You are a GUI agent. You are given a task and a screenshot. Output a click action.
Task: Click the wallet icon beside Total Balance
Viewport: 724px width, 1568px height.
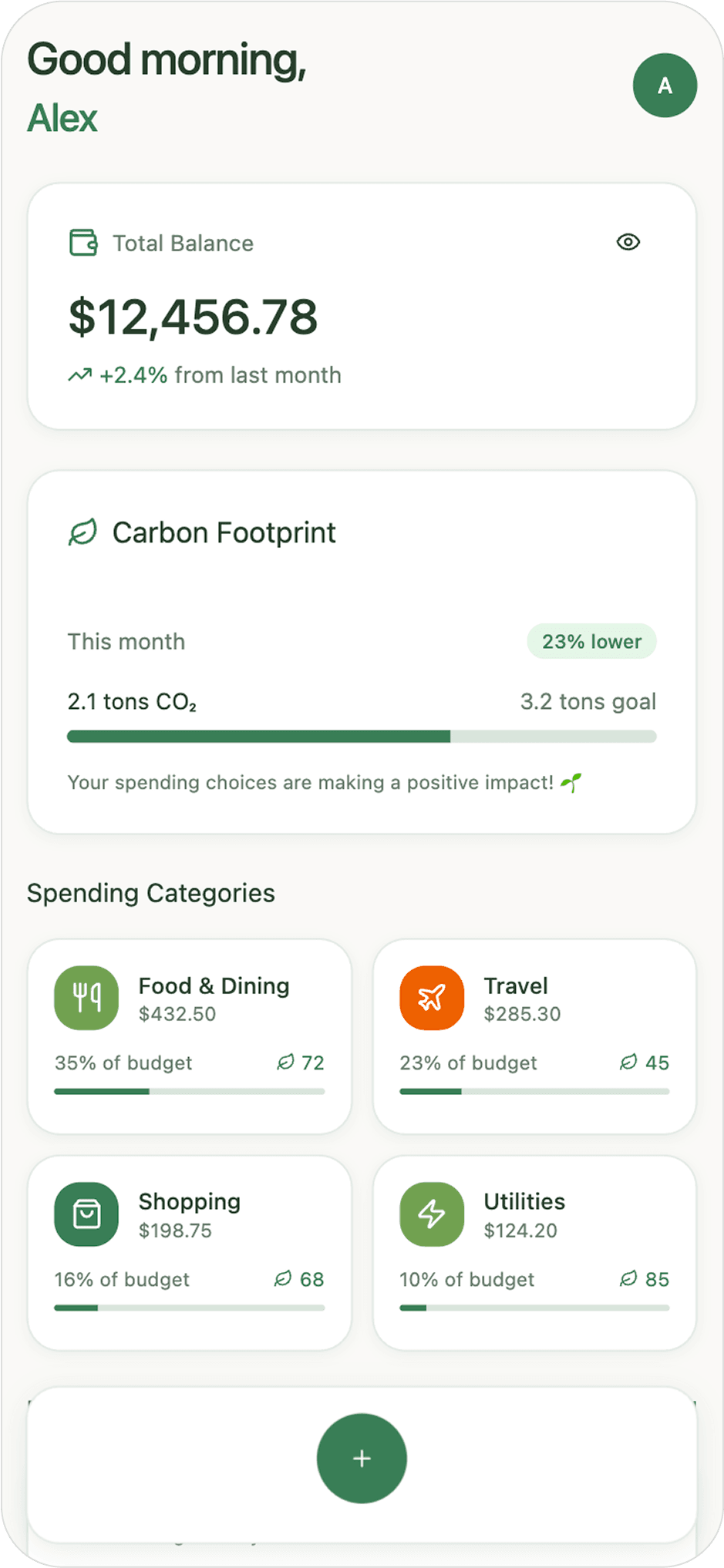tap(83, 243)
